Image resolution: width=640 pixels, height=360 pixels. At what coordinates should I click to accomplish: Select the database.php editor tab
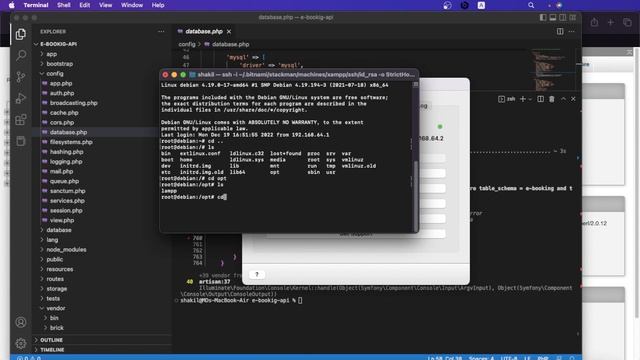pyautogui.click(x=204, y=31)
